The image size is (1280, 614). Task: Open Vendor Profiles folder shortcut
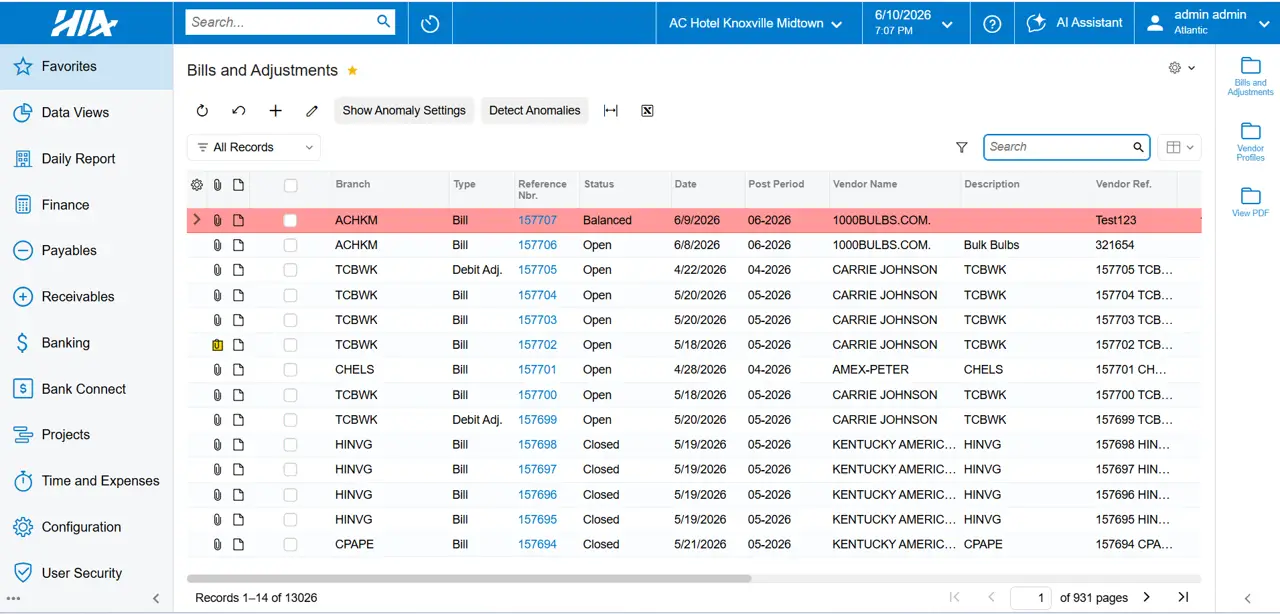coord(1250,142)
